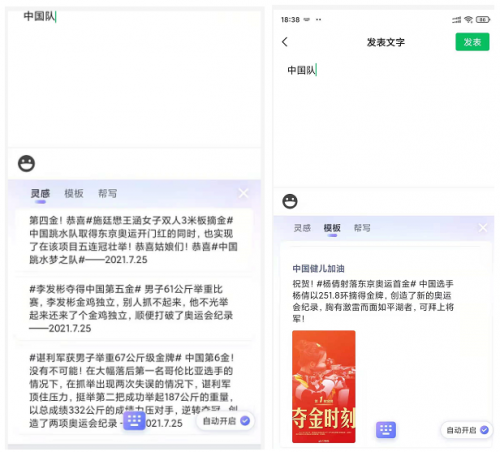Select the 李发彬 weightlifting suggestion card
Viewport: 500px width, 452px height.
(x=133, y=308)
